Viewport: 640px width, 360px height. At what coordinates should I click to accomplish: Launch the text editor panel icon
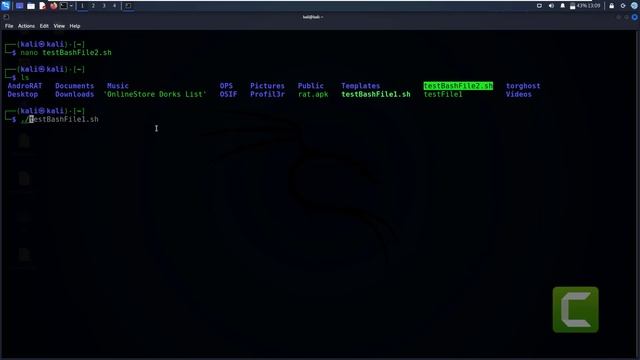[42, 6]
